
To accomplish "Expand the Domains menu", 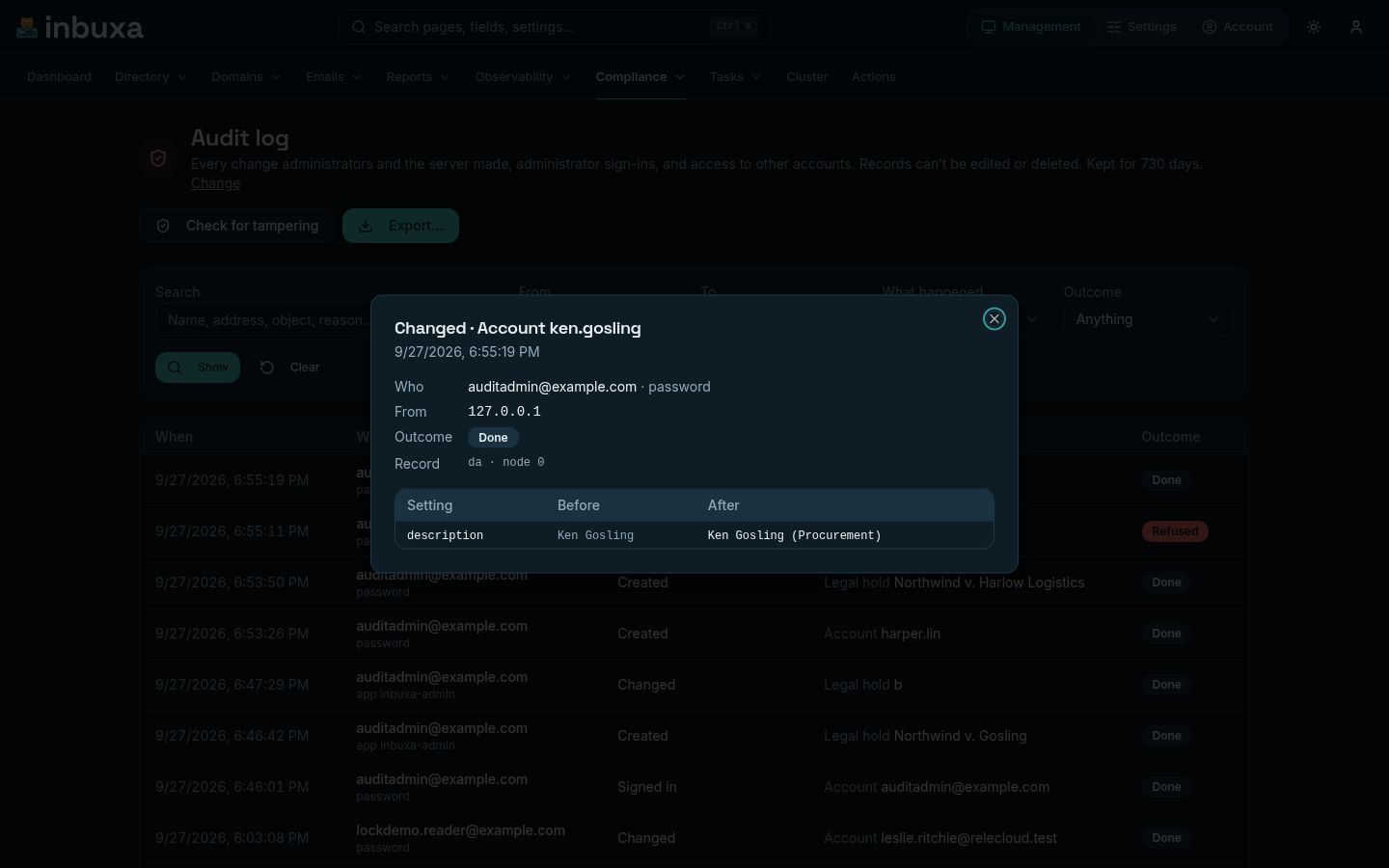I will coord(246,77).
